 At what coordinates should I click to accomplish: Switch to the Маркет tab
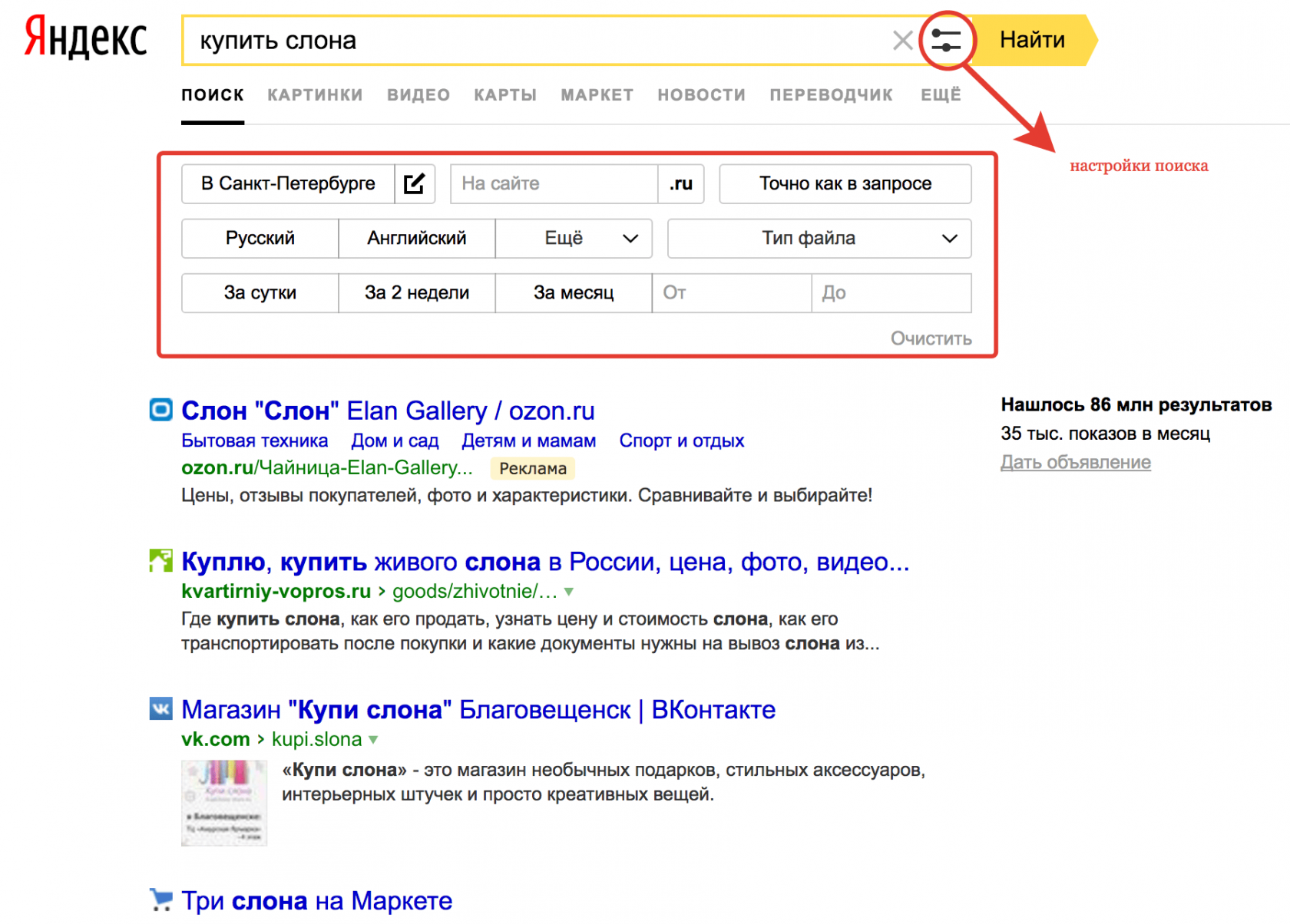pos(597,95)
